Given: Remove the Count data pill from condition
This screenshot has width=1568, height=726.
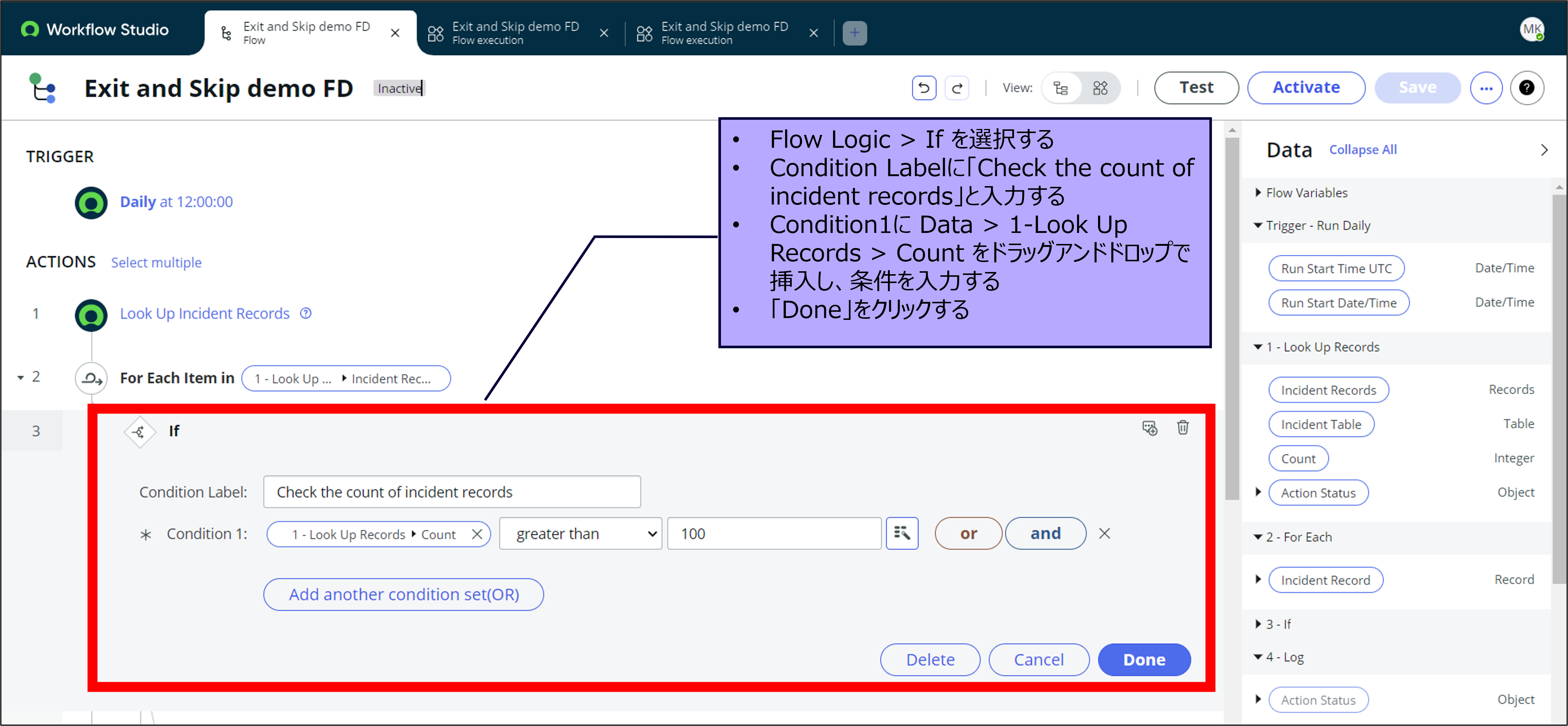Looking at the screenshot, I should [x=477, y=534].
